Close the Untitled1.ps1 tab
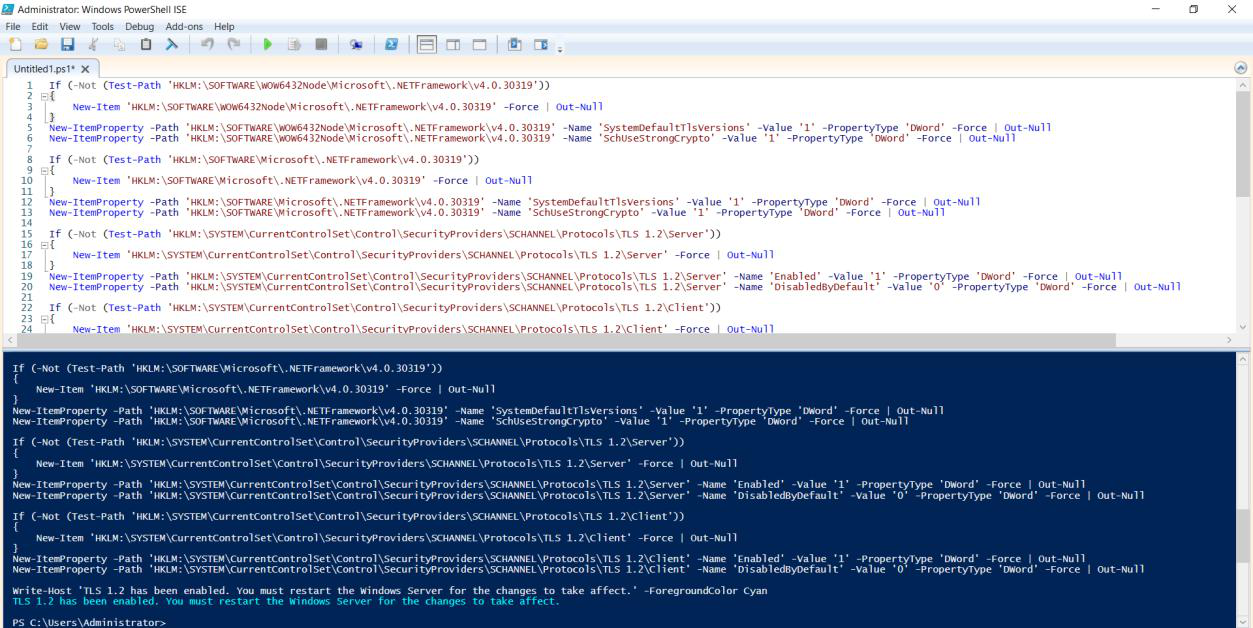 click(85, 69)
